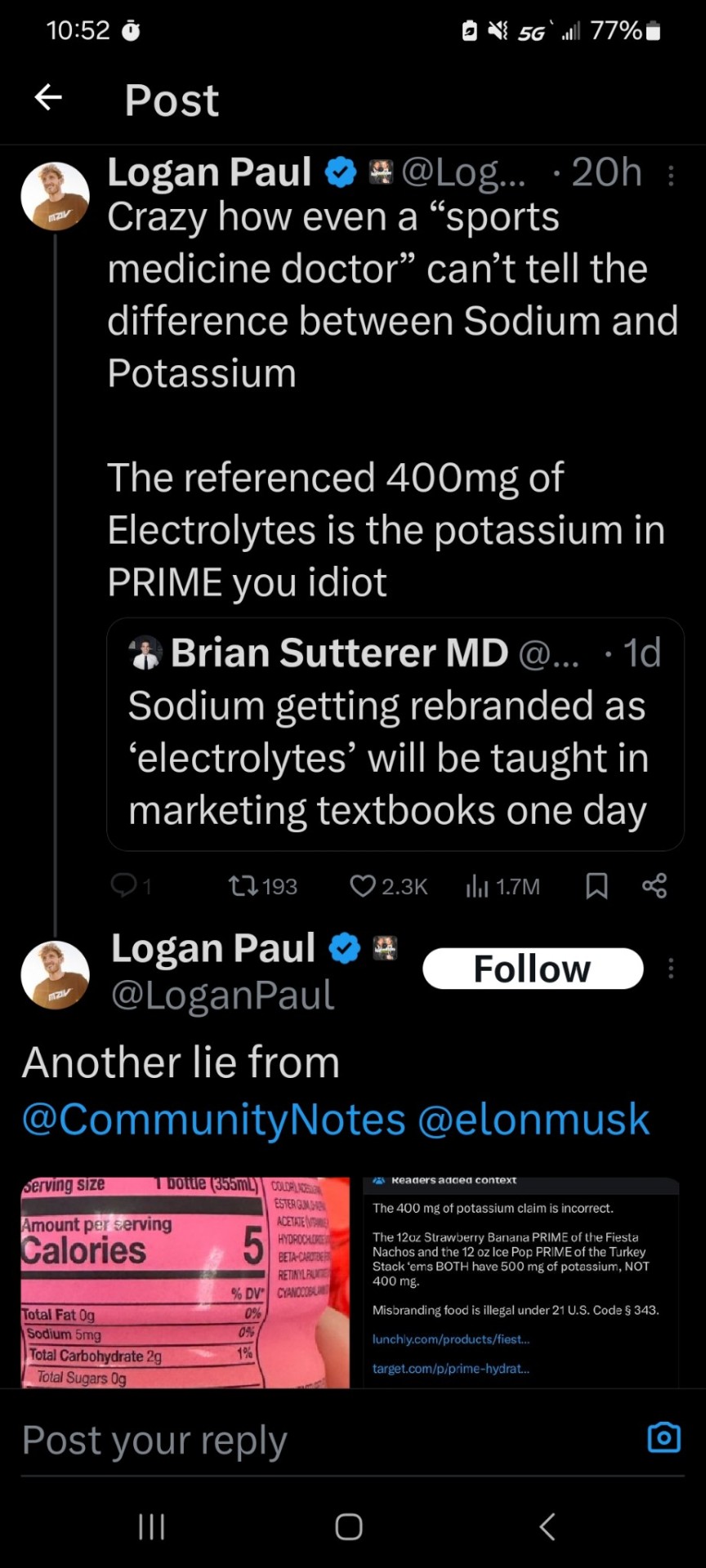Open the pink nutrition label image
Viewport: 706px width, 1568px height.
coord(185,1282)
